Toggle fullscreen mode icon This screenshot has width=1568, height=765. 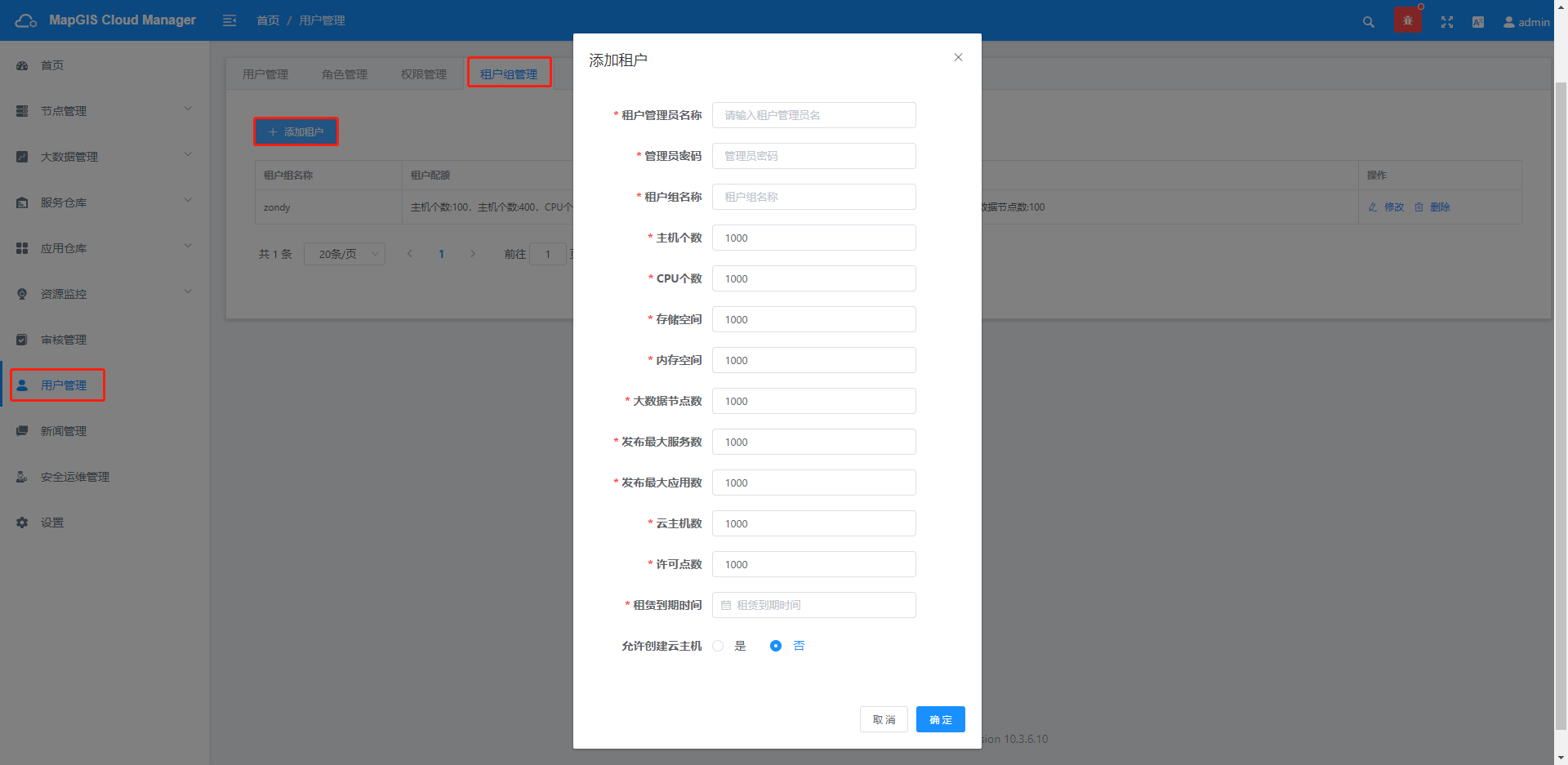[x=1447, y=22]
